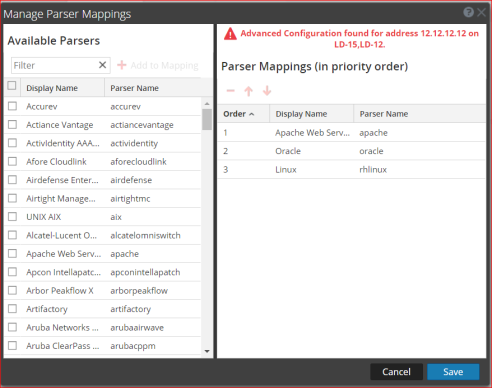The image size is (492, 388).
Task: Check the Arbor Peakflow X checkbox
Action: [12, 290]
